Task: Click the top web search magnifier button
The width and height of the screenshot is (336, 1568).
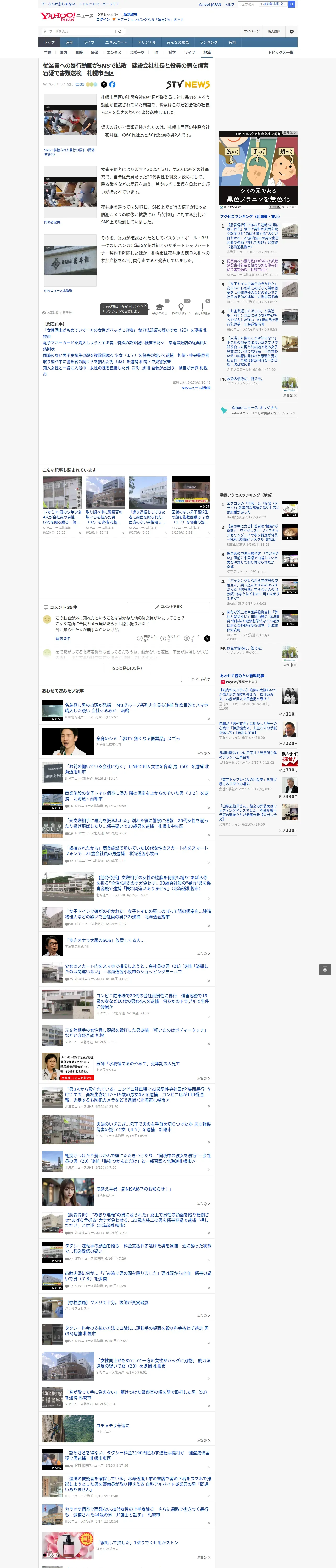Action: [292, 4]
